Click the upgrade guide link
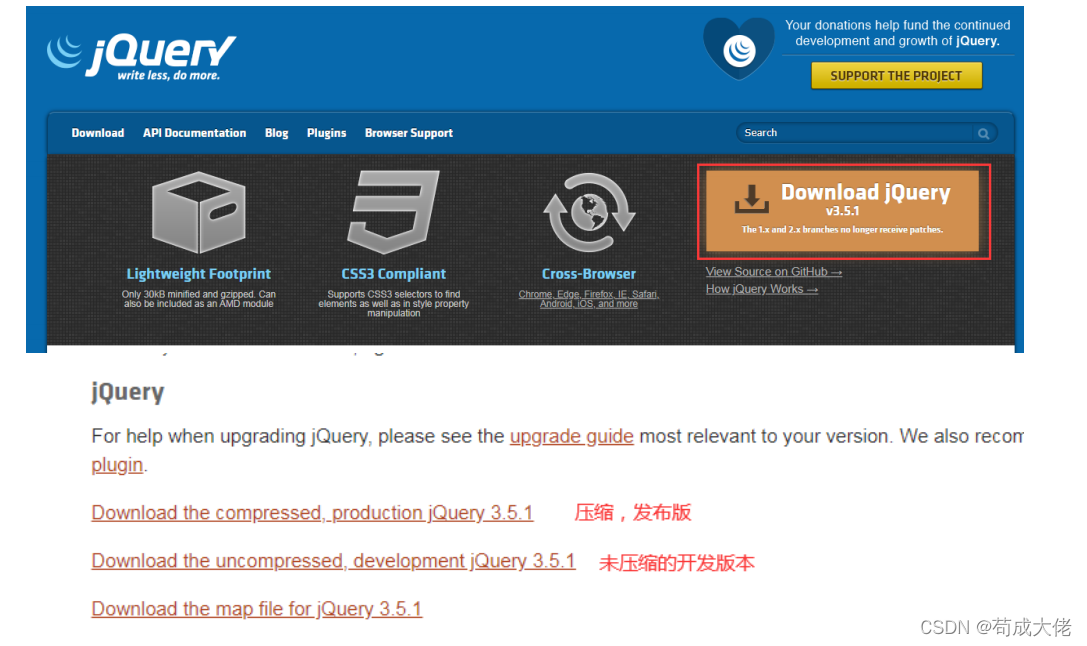The width and height of the screenshot is (1087, 646). (571, 436)
